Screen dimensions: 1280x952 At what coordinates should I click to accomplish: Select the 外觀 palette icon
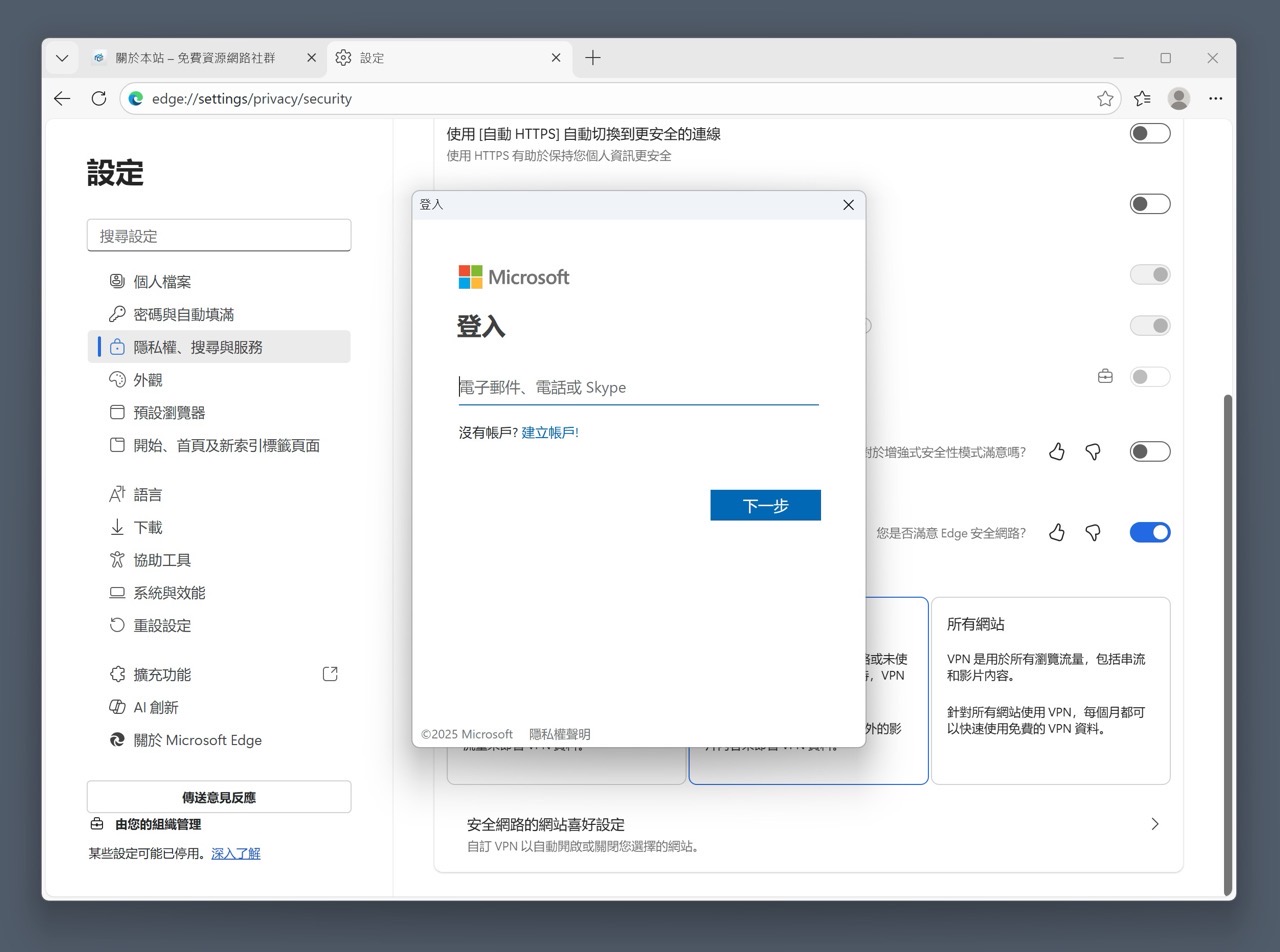(117, 379)
